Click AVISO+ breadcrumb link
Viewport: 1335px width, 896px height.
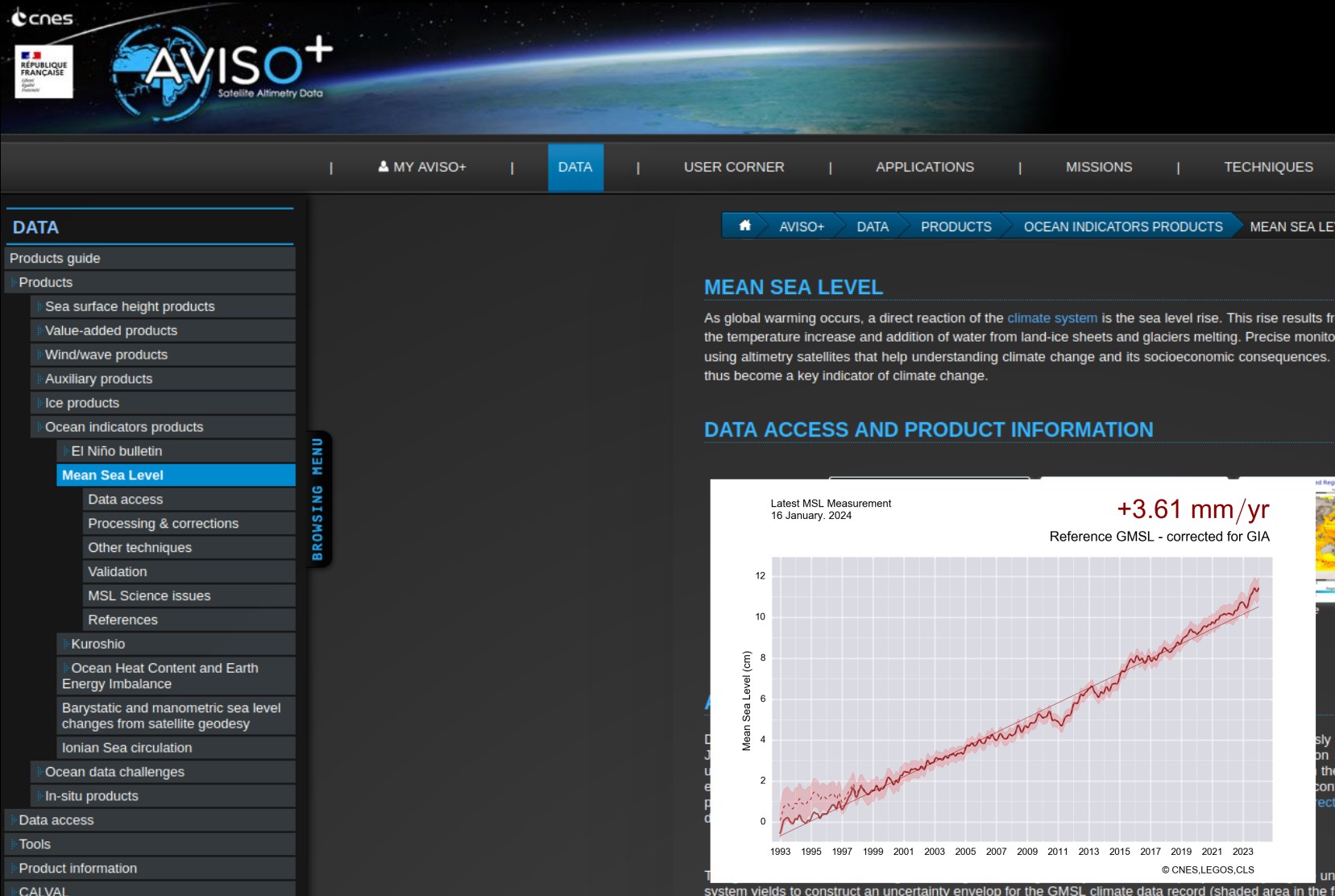[801, 227]
